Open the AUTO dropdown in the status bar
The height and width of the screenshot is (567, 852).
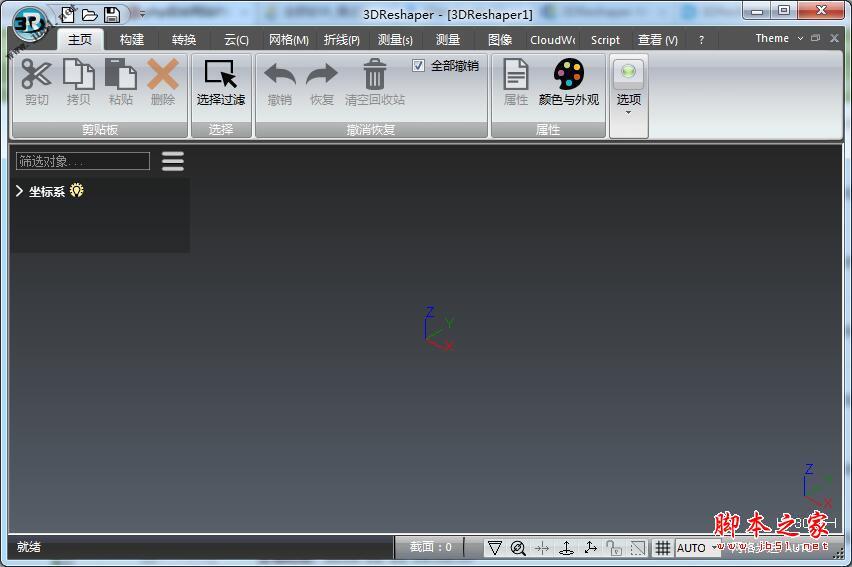[716, 547]
